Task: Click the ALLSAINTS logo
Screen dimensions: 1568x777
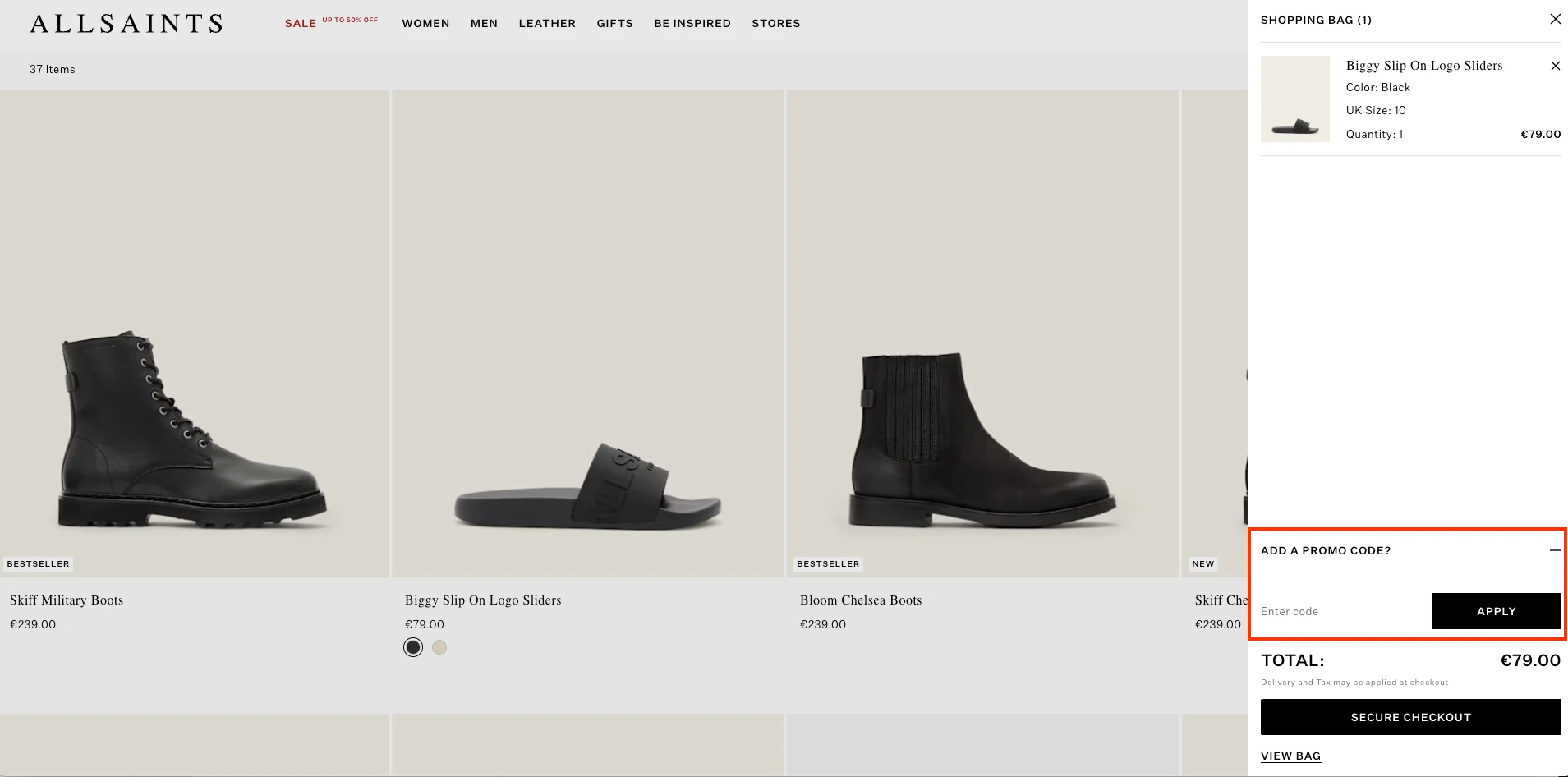Action: [x=126, y=23]
